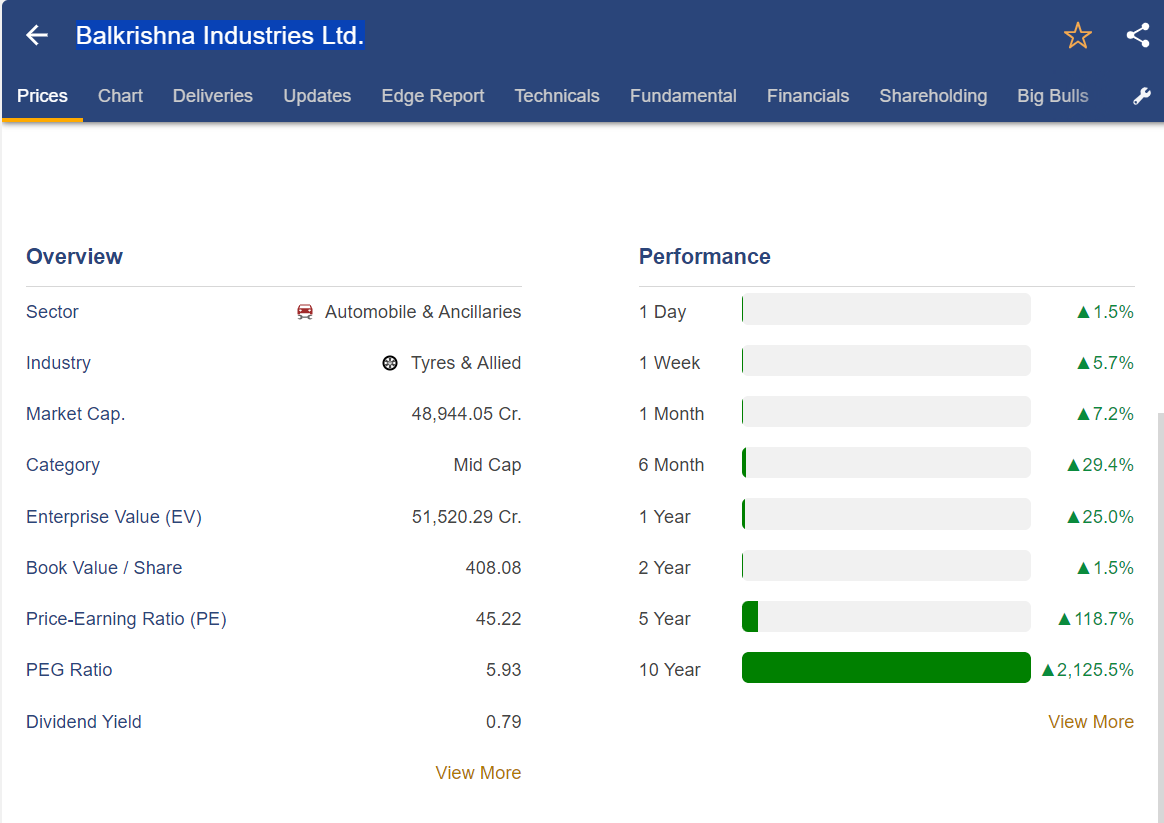The width and height of the screenshot is (1164, 823).
Task: Click the 1 Year performance bar
Action: [x=886, y=514]
